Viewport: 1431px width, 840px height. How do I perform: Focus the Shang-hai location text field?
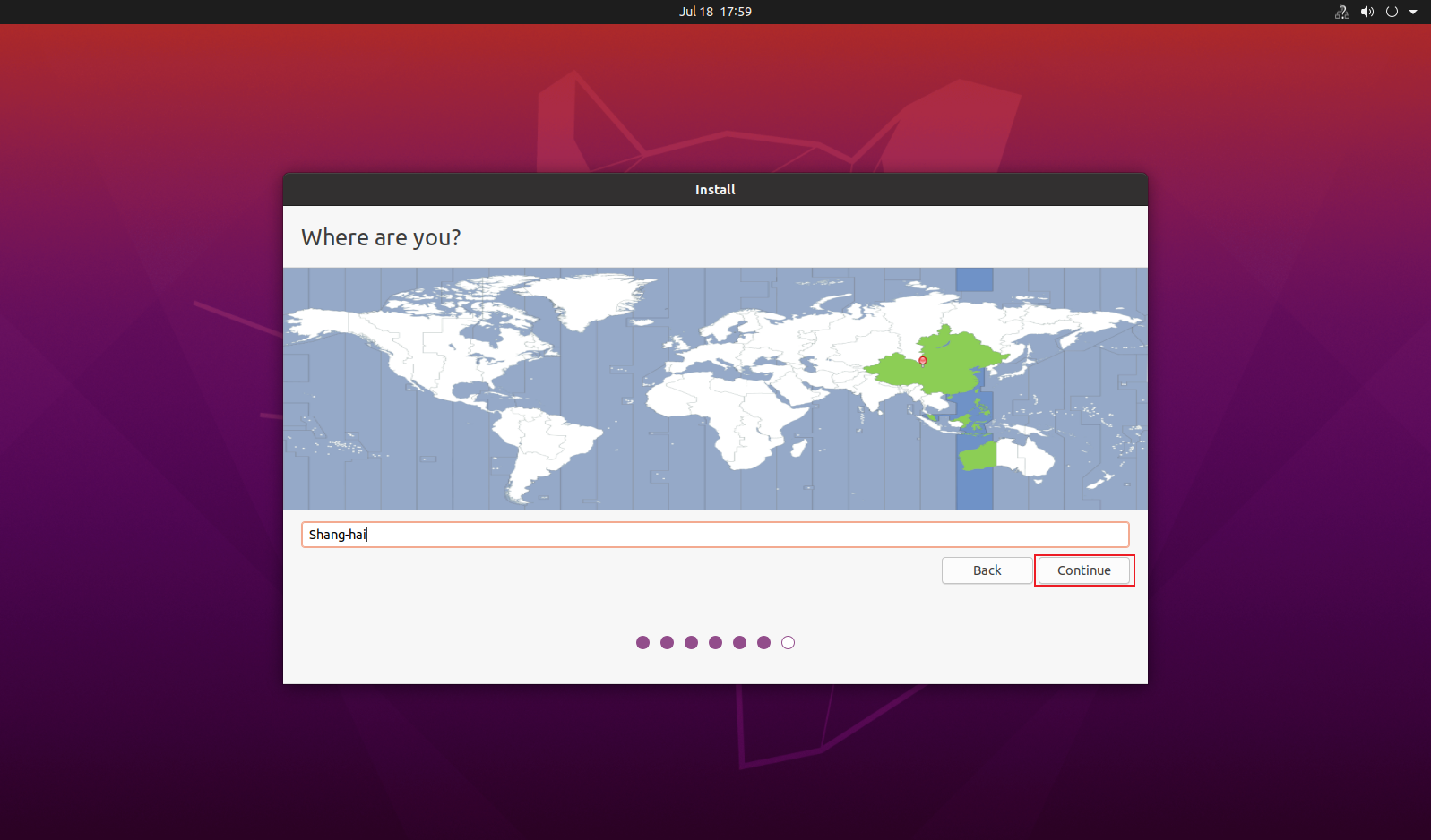tap(715, 535)
